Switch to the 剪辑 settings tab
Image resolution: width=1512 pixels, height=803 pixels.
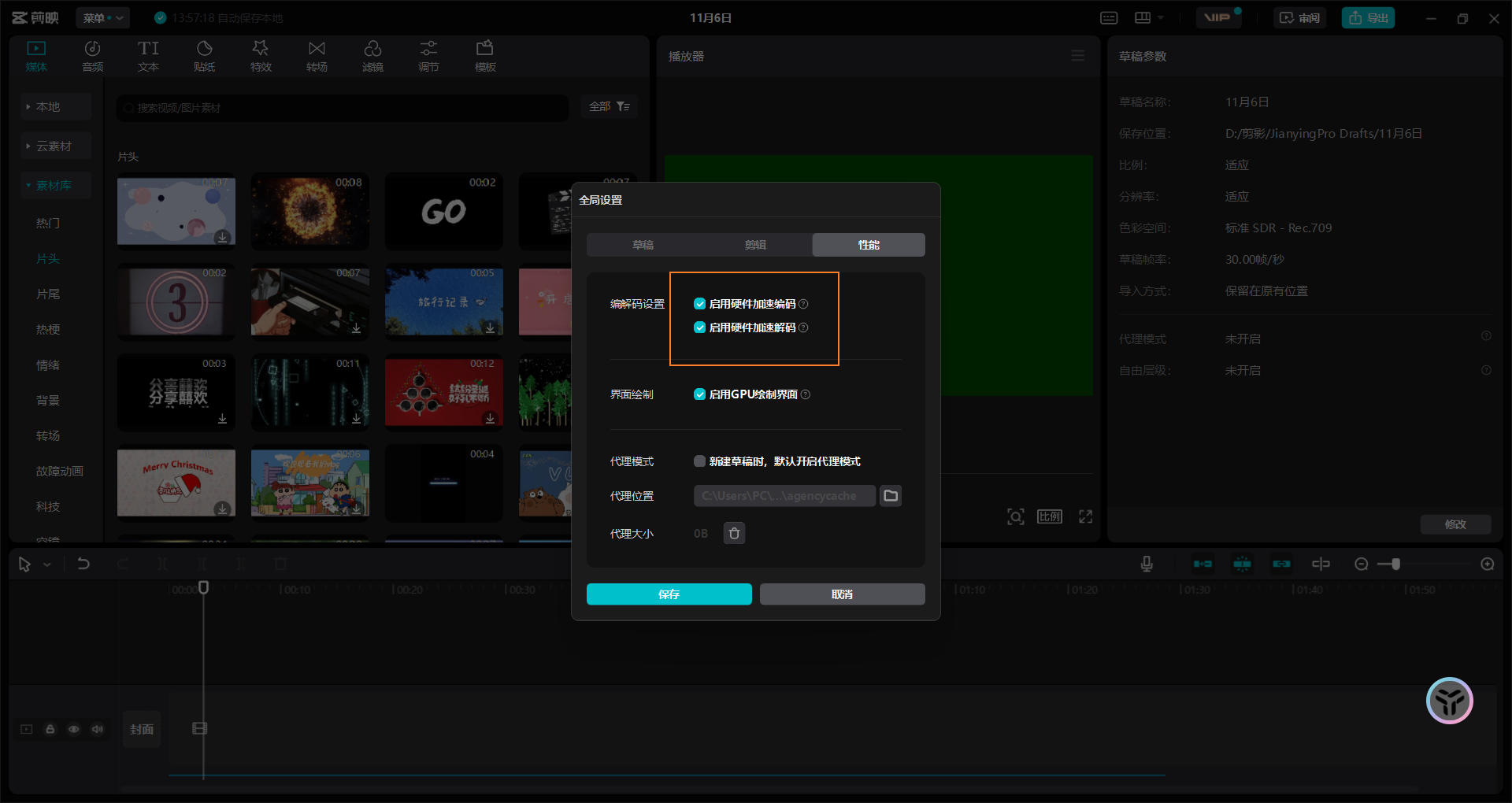[756, 245]
